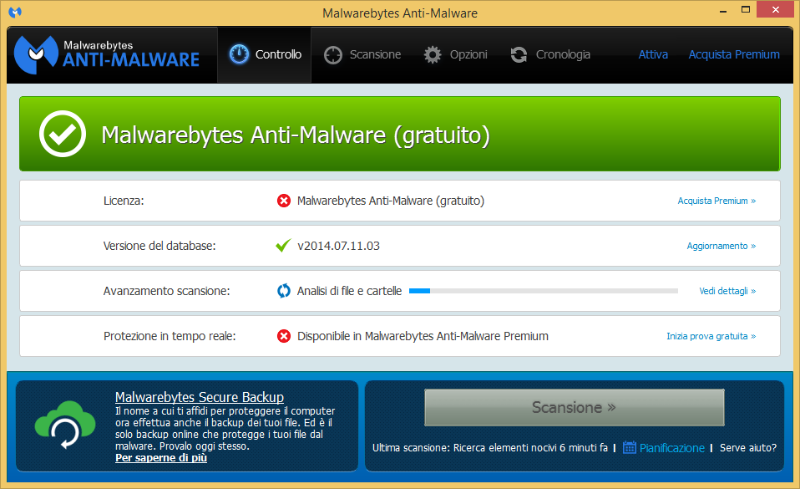Viewport: 800px width, 489px height.
Task: Go to the Cronologia tab
Action: (x=550, y=55)
